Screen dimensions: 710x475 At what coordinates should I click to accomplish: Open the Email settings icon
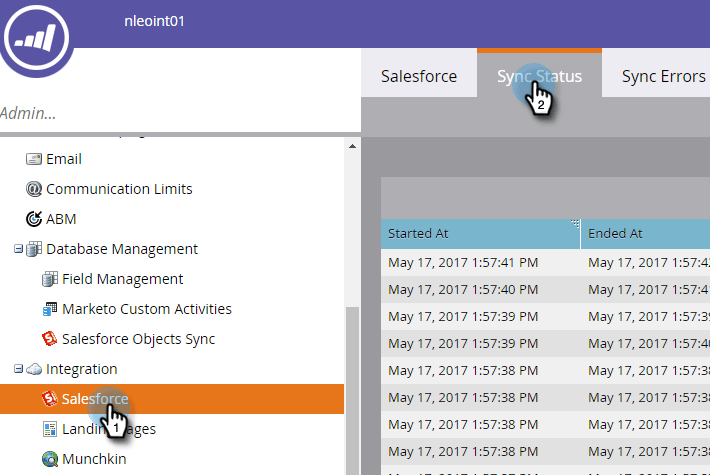click(34, 159)
